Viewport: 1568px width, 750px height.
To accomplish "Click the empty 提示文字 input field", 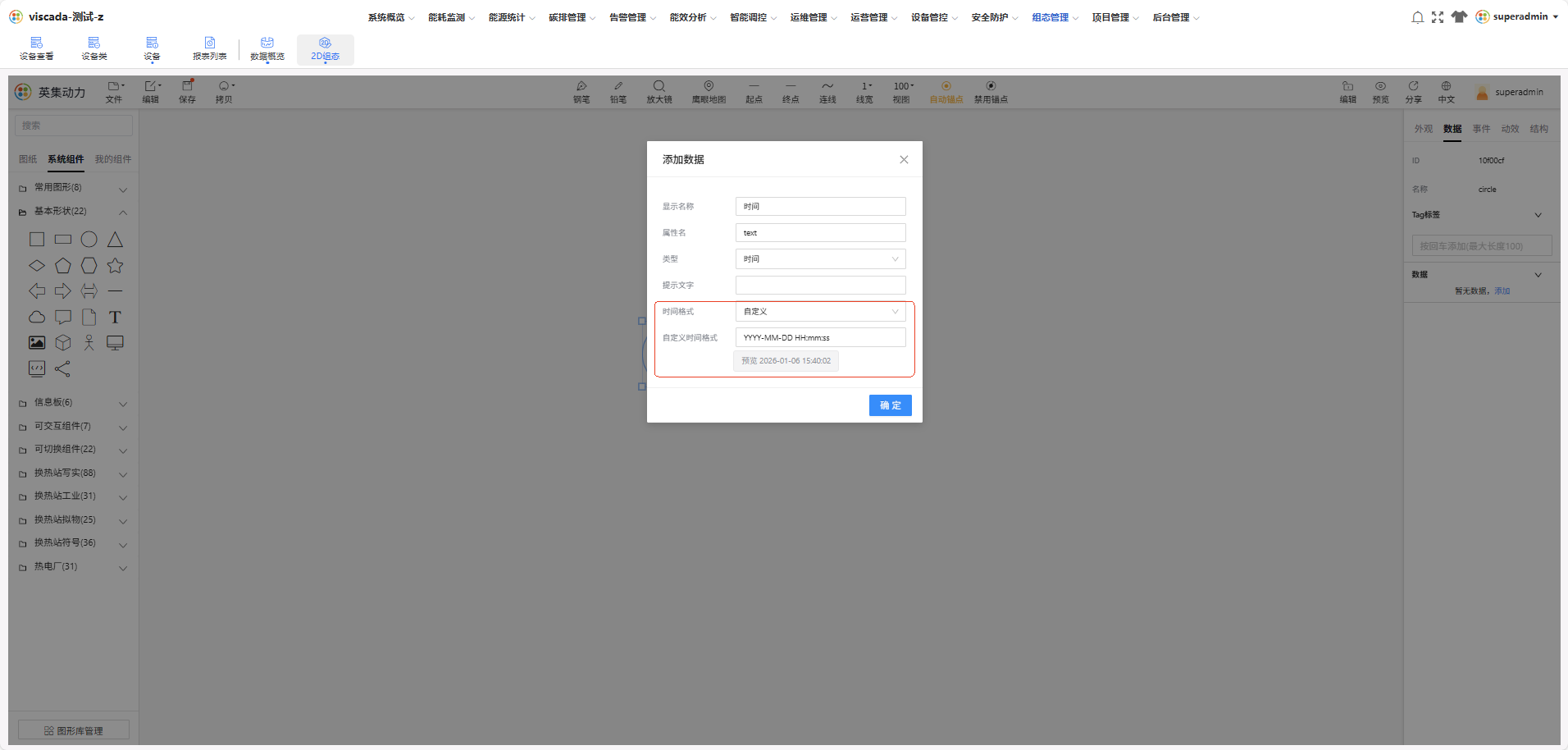I will [821, 286].
